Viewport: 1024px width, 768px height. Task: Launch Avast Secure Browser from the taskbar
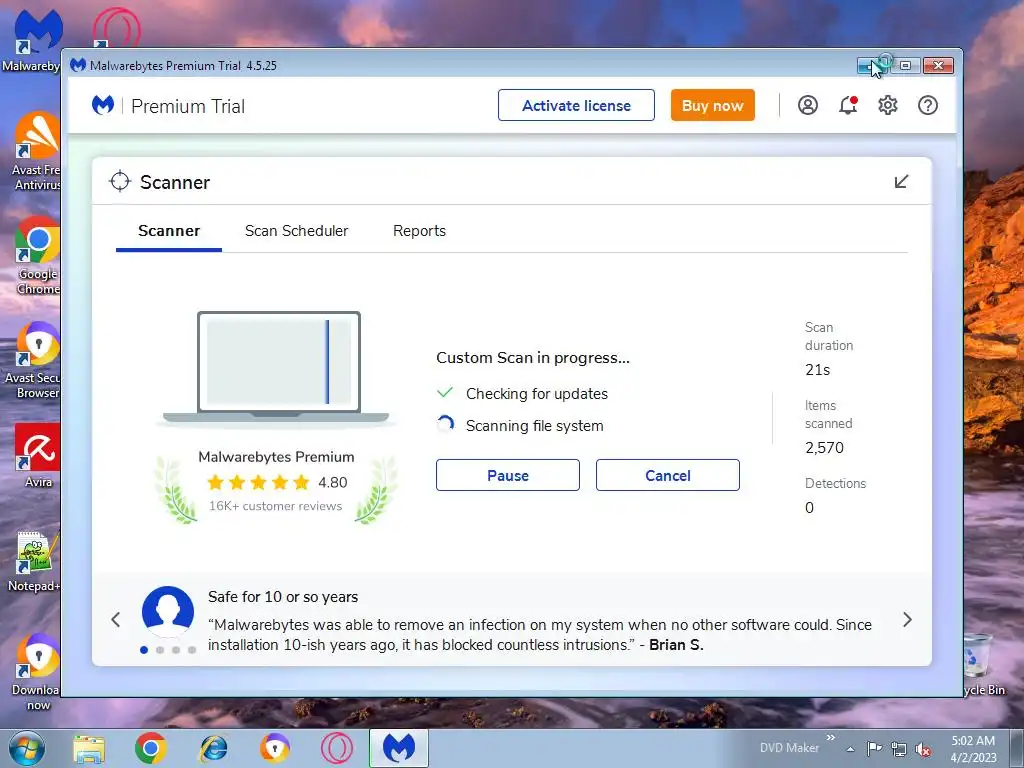tap(274, 748)
